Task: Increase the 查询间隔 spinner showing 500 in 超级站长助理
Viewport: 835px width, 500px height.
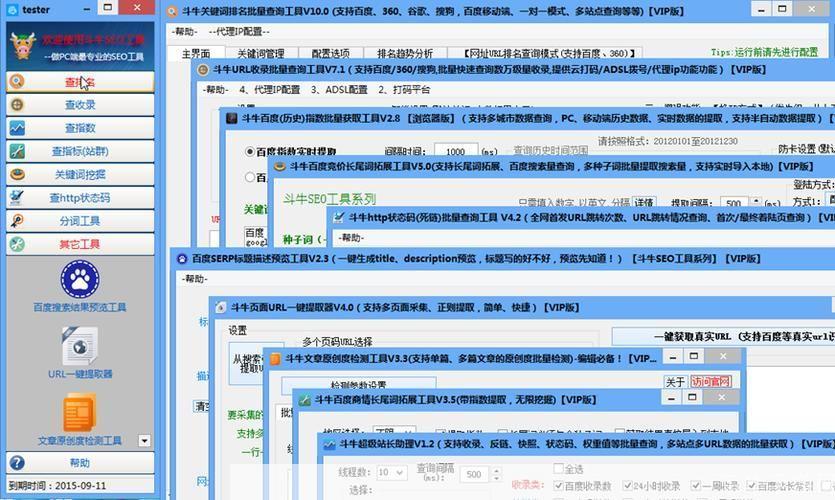Action: (x=496, y=470)
